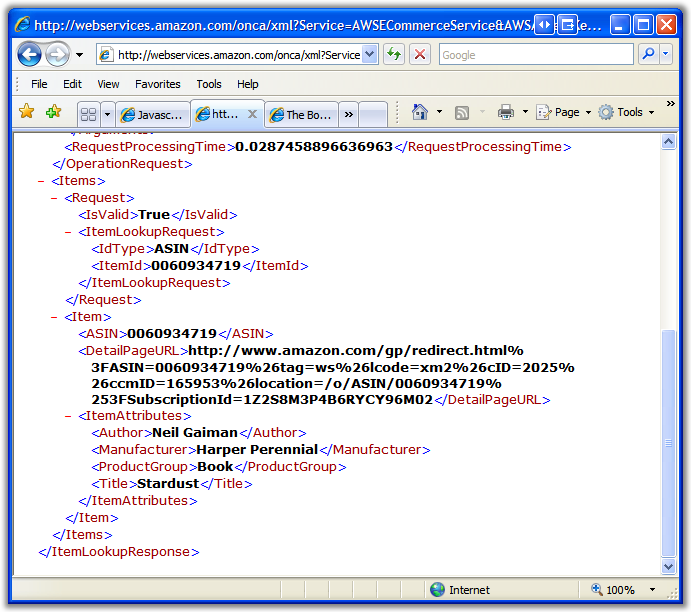Click the title bar window-arrow icon
Image resolution: width=691 pixels, height=612 pixels.
coord(568,25)
